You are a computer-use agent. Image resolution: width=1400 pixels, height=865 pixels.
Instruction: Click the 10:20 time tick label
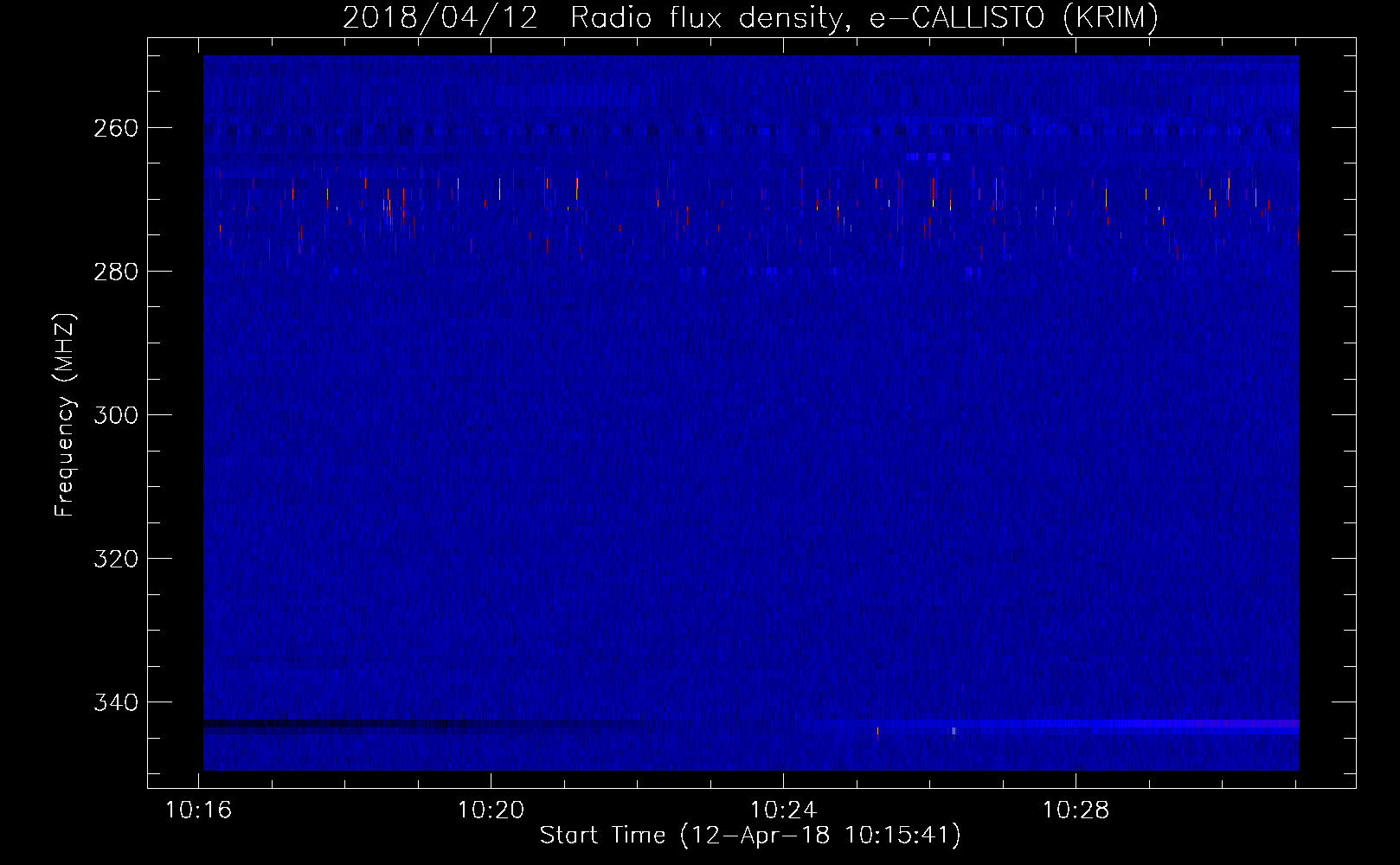point(491,811)
